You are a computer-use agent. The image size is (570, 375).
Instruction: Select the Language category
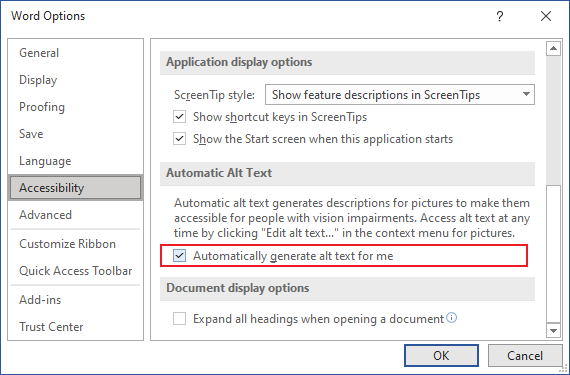pyautogui.click(x=45, y=161)
